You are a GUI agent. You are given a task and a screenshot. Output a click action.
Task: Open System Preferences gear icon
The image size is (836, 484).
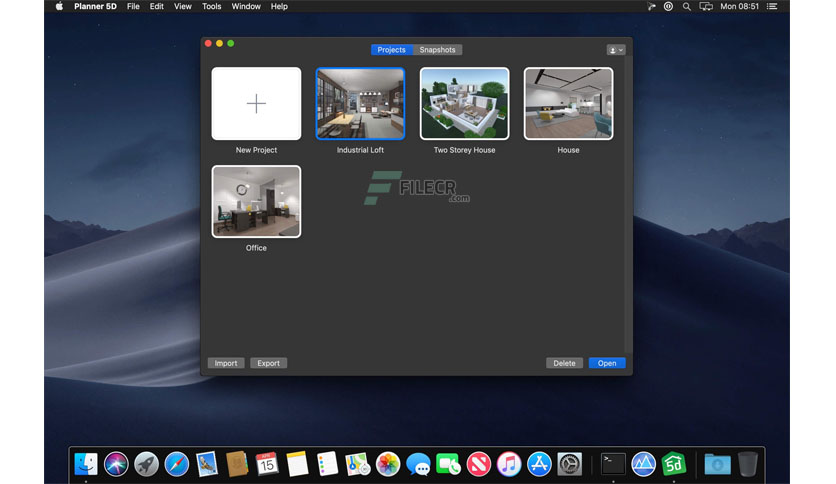coord(569,464)
